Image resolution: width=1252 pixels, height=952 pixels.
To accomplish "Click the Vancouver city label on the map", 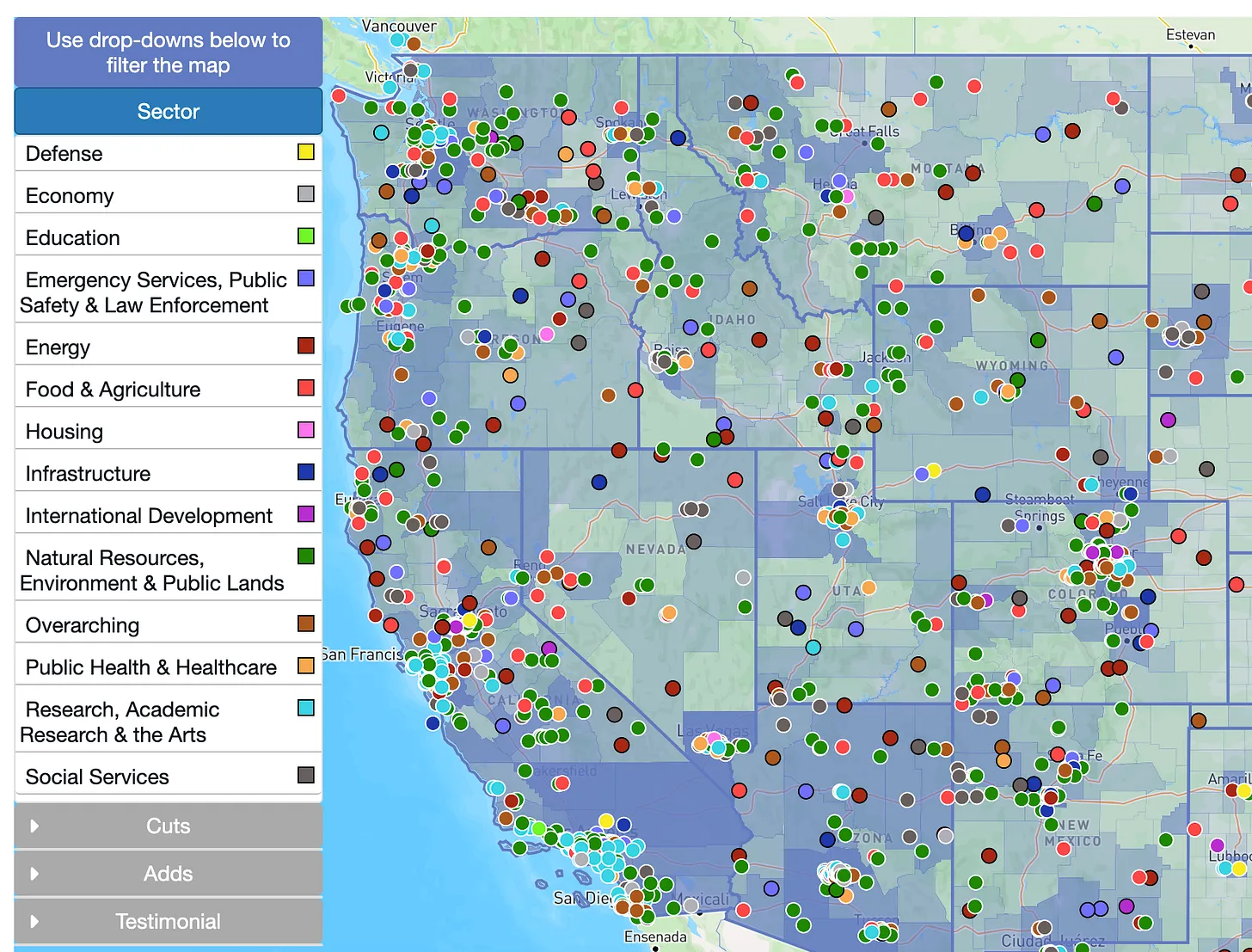I will point(398,26).
